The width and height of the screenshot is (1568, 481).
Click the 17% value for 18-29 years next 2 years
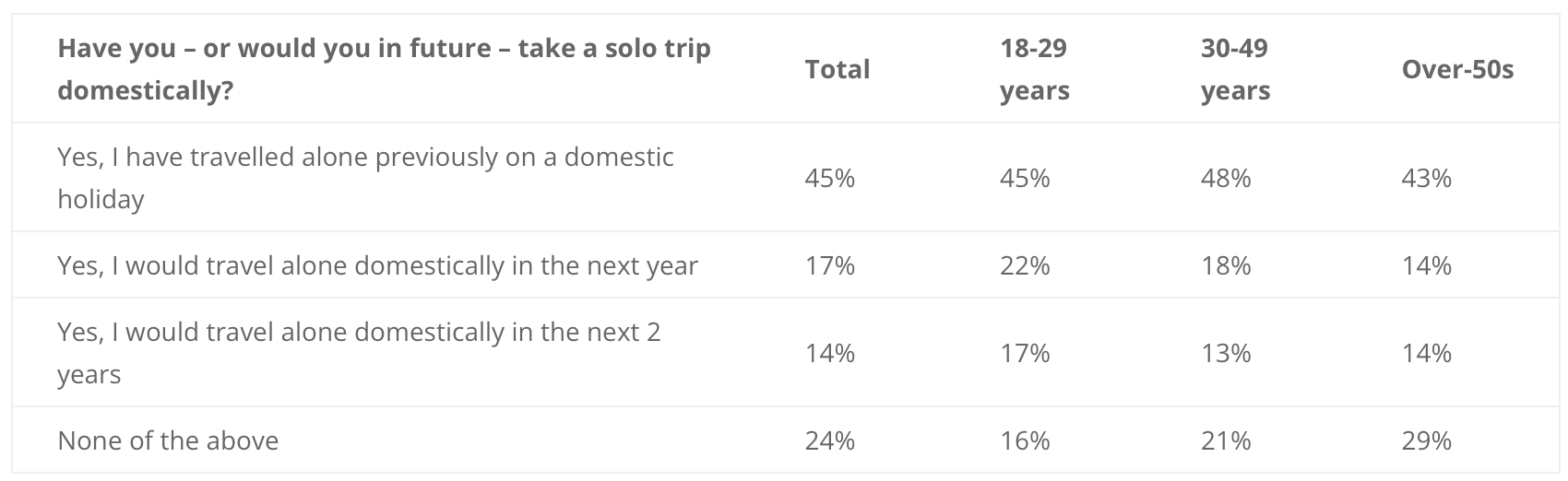pos(1025,353)
